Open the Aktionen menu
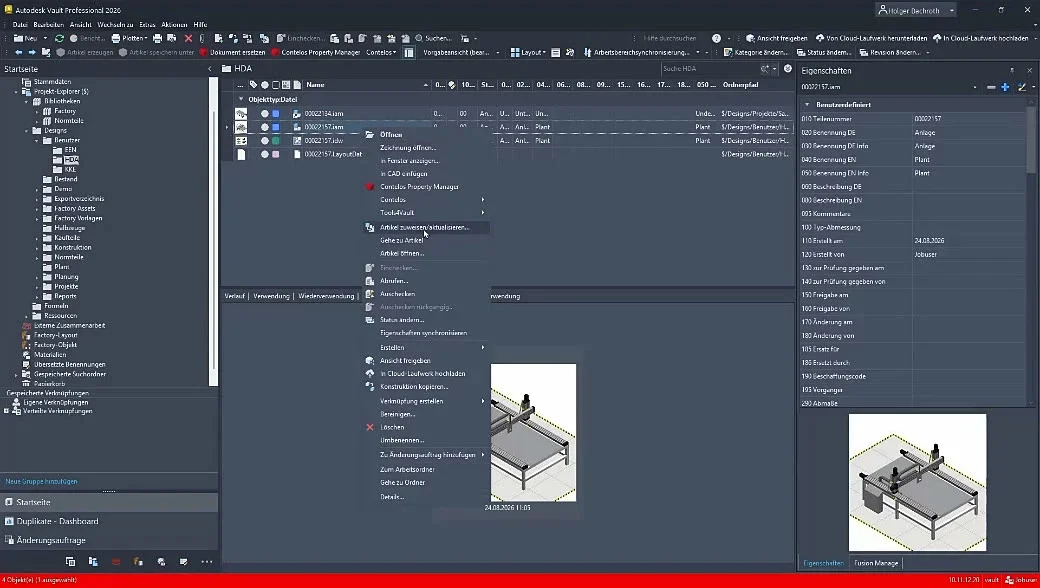The height and width of the screenshot is (588, 1040). pyautogui.click(x=174, y=25)
